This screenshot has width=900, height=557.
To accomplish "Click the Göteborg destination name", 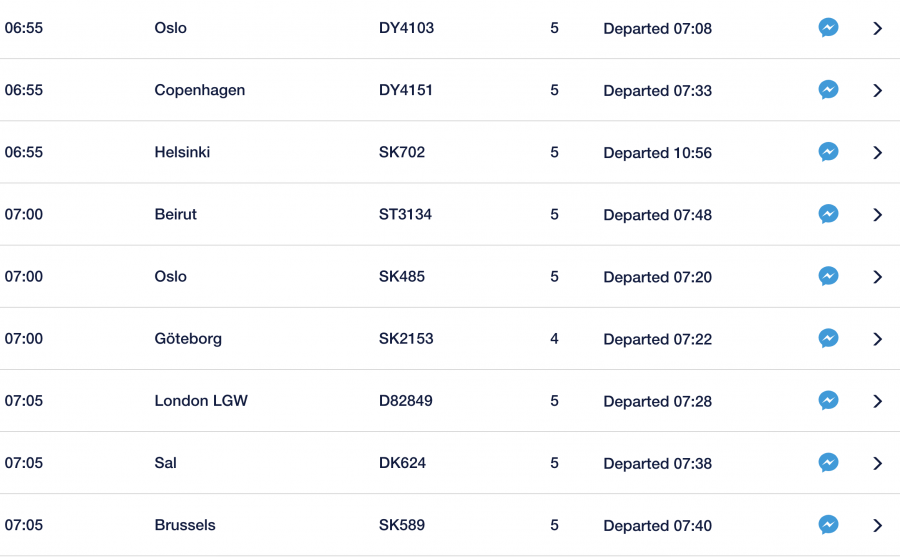I will pyautogui.click(x=188, y=339).
